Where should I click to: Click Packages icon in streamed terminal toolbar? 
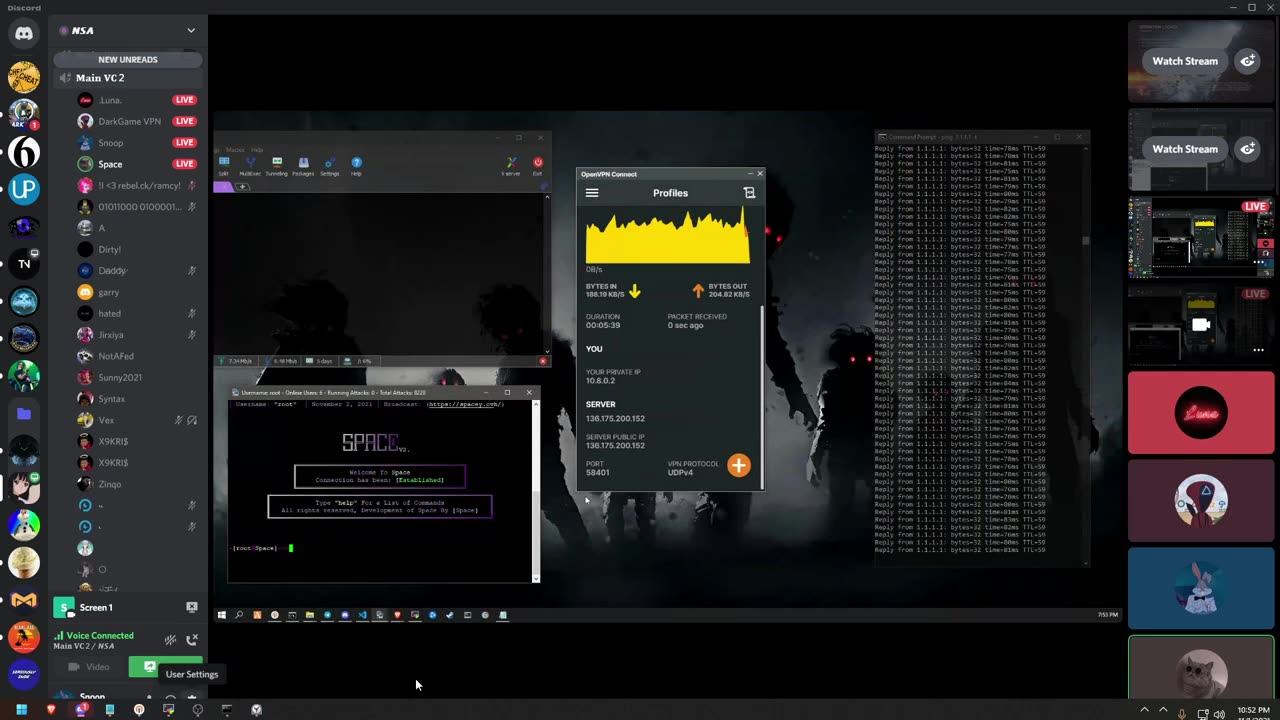tap(303, 165)
